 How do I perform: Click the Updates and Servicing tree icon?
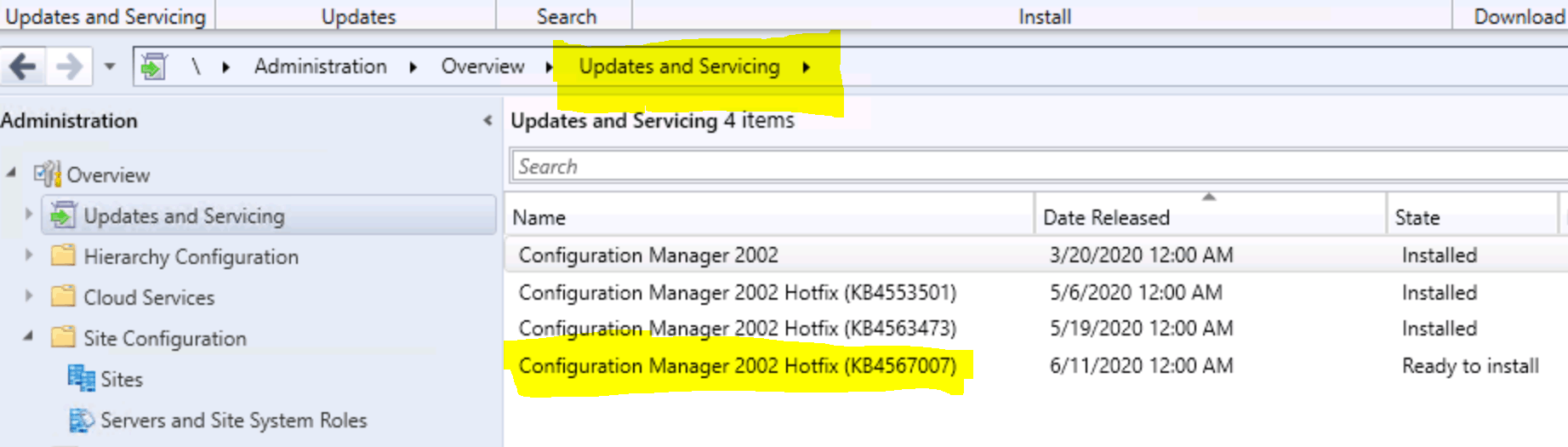pyautogui.click(x=62, y=215)
